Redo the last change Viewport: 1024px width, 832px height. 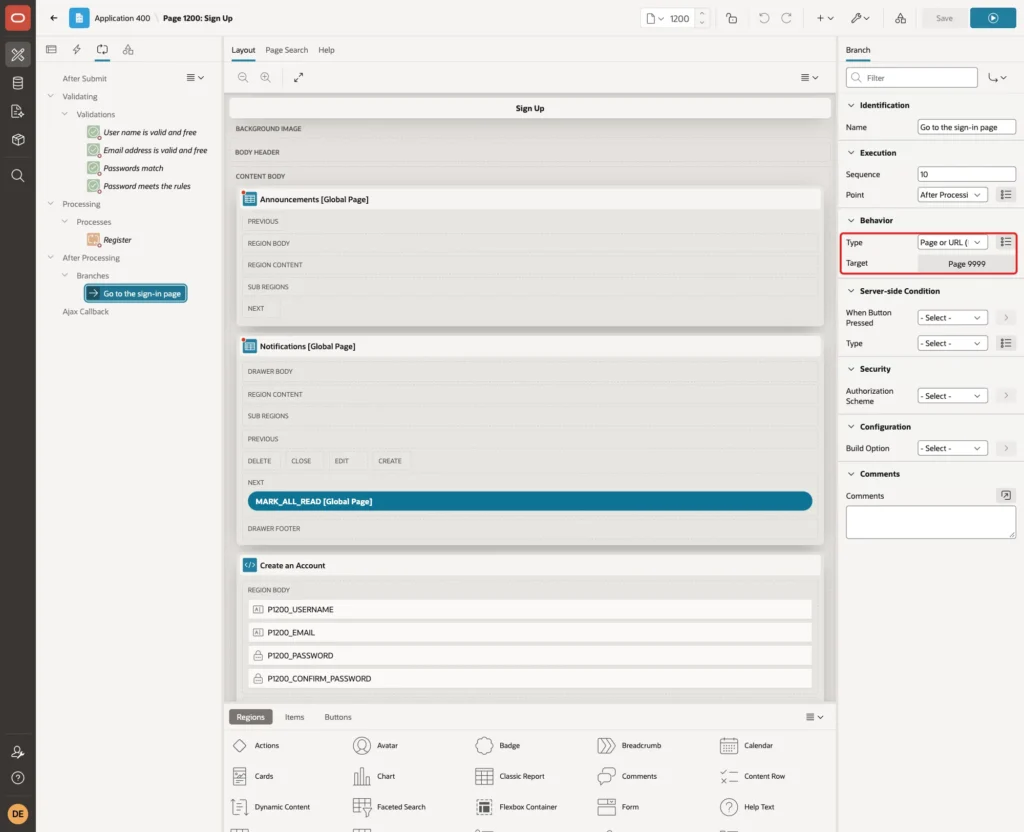(786, 18)
